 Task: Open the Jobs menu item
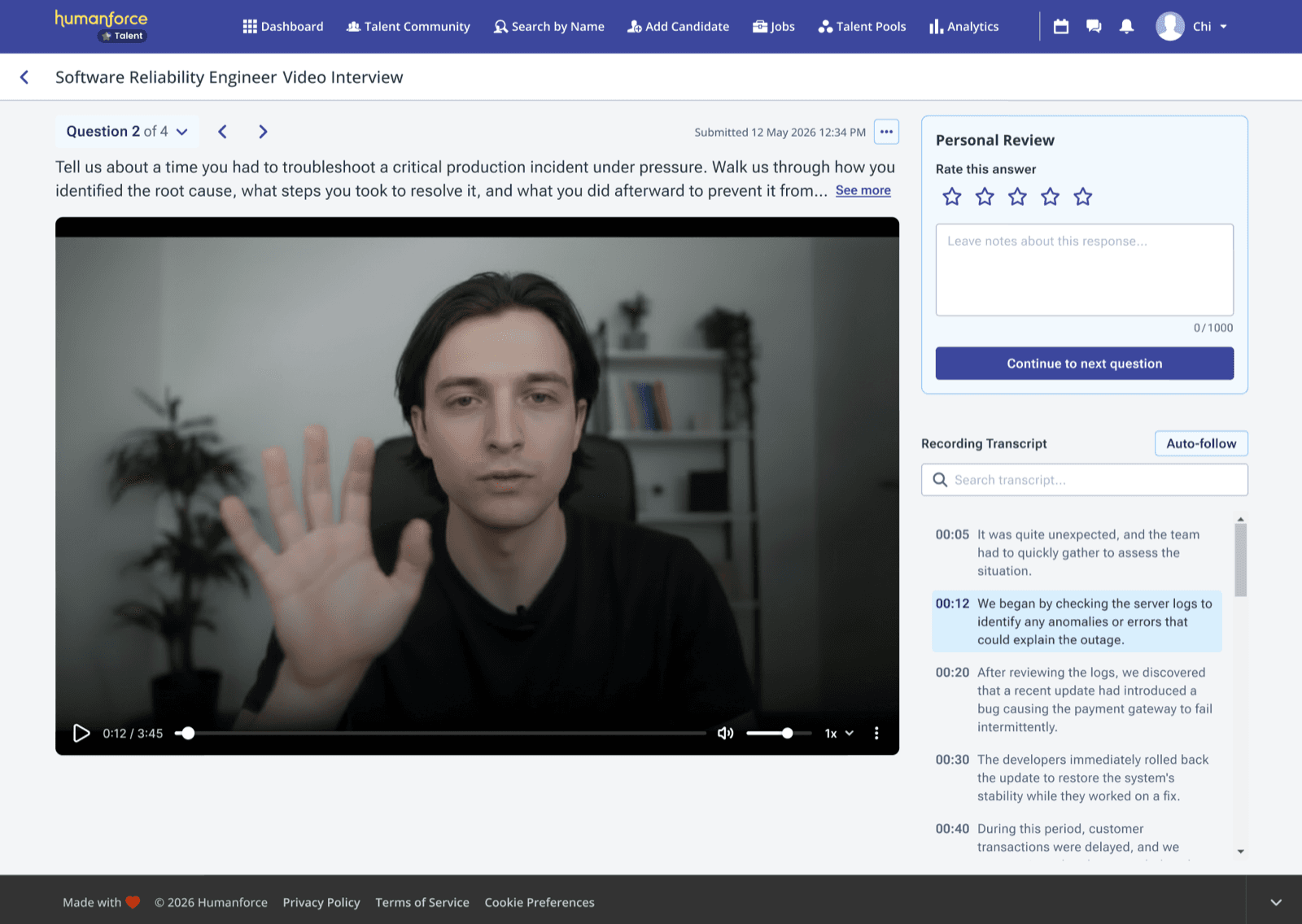point(773,26)
